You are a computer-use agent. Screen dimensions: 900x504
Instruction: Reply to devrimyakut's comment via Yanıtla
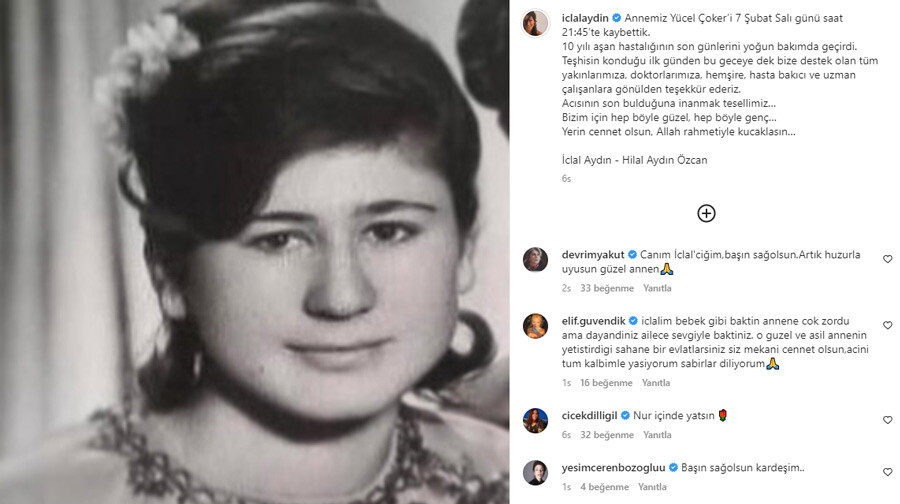657,288
